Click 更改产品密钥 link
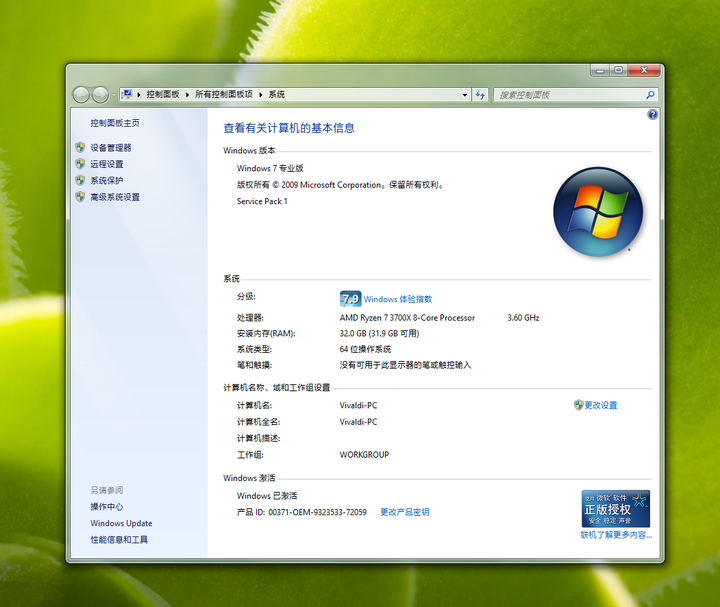Screen dimensions: 720x607 tap(405, 512)
